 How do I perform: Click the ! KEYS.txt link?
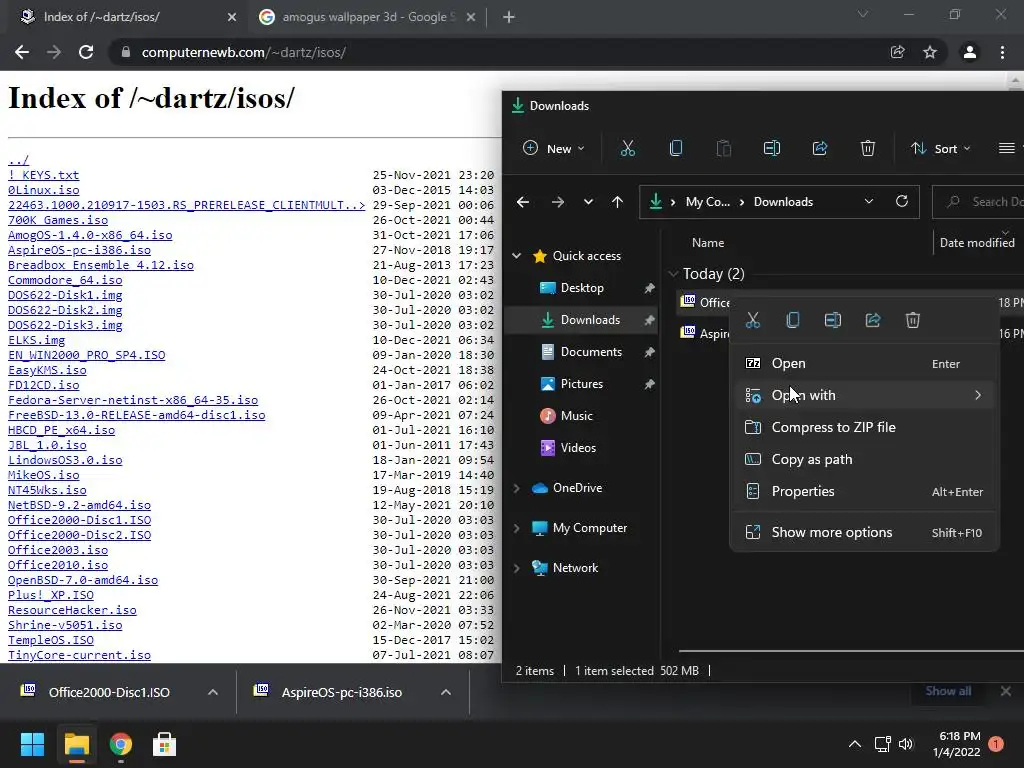pyautogui.click(x=44, y=175)
